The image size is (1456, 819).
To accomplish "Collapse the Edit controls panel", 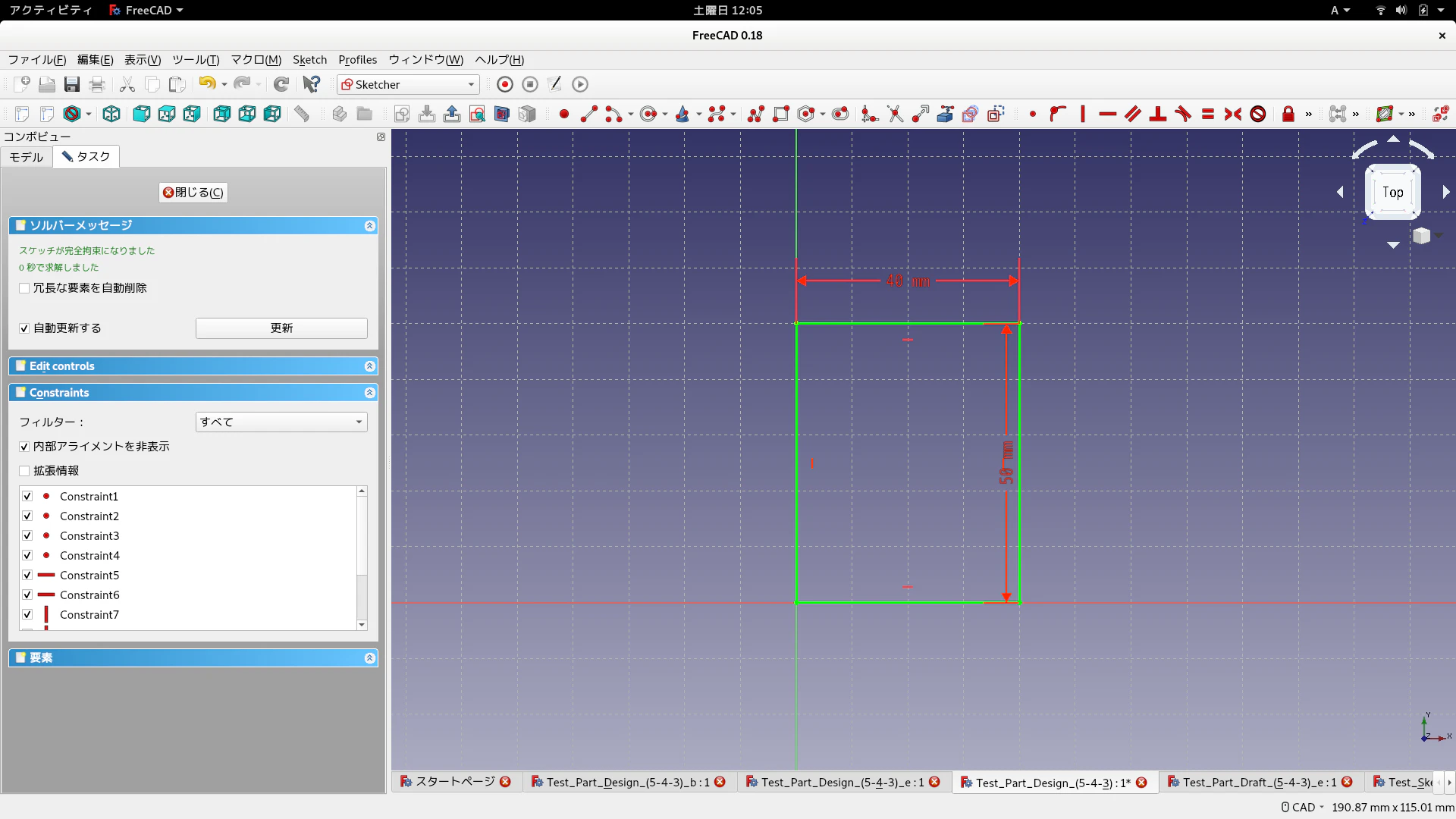I will point(369,366).
